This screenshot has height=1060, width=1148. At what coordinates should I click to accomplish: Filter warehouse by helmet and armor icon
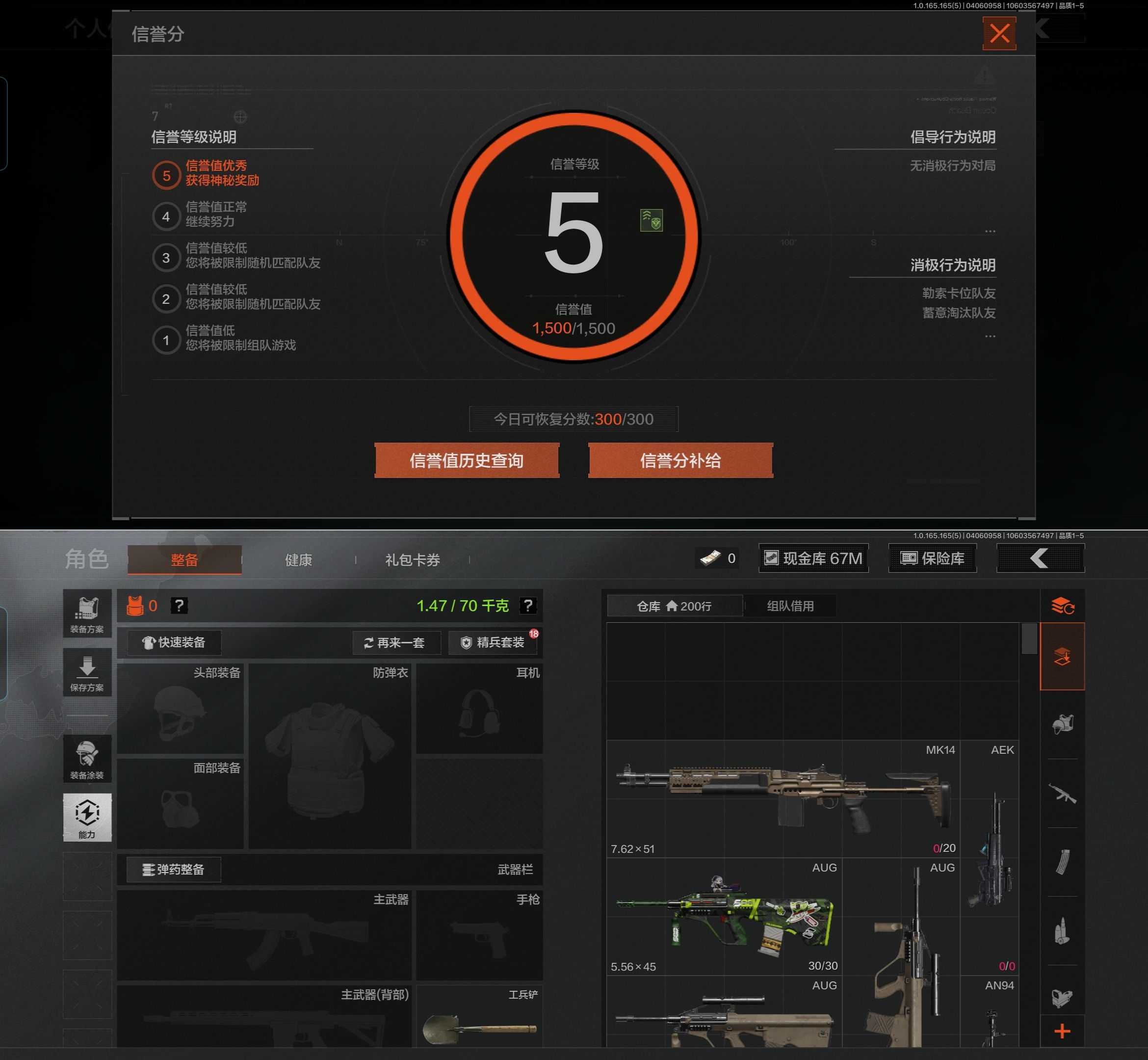pos(1062,724)
